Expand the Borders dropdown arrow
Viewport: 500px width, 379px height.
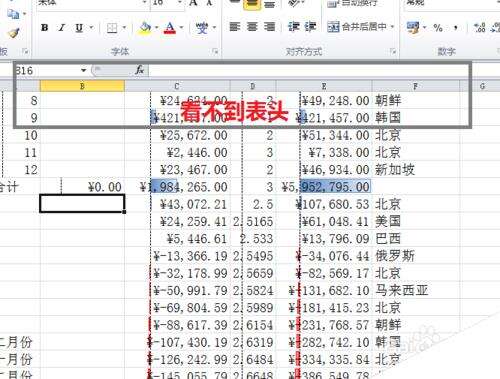pyautogui.click(x=124, y=28)
